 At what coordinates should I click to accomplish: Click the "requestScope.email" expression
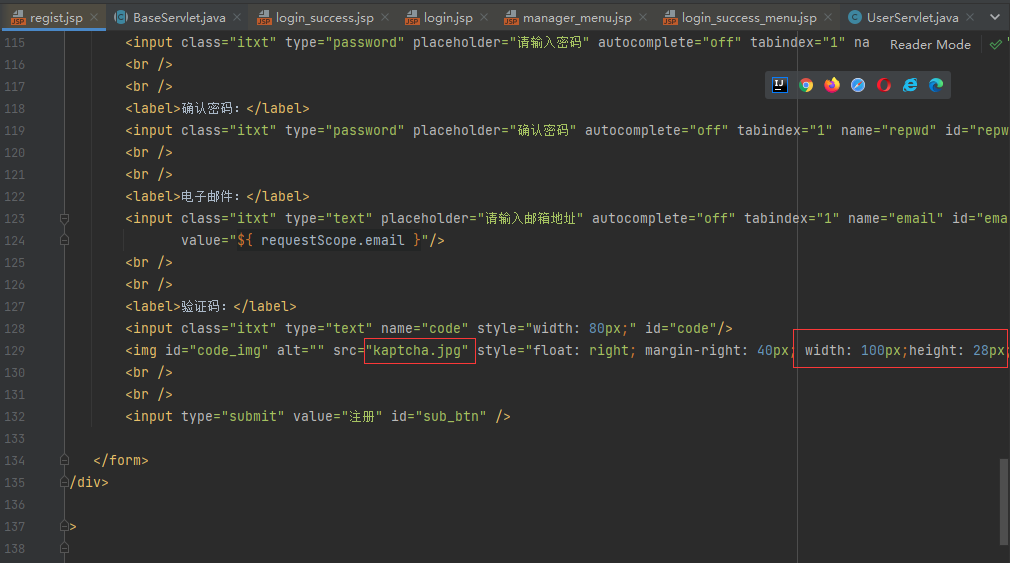click(x=332, y=240)
